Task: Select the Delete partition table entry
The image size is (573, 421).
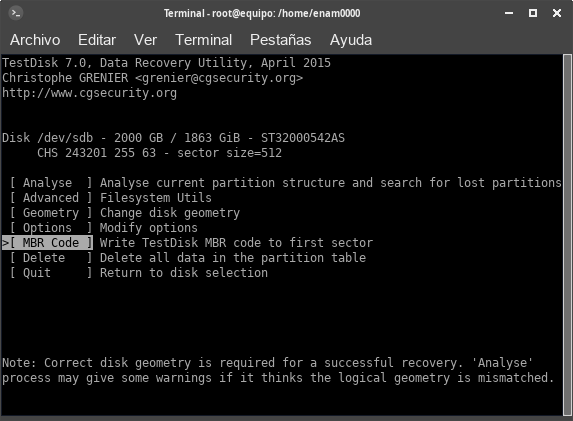Action: pos(51,258)
